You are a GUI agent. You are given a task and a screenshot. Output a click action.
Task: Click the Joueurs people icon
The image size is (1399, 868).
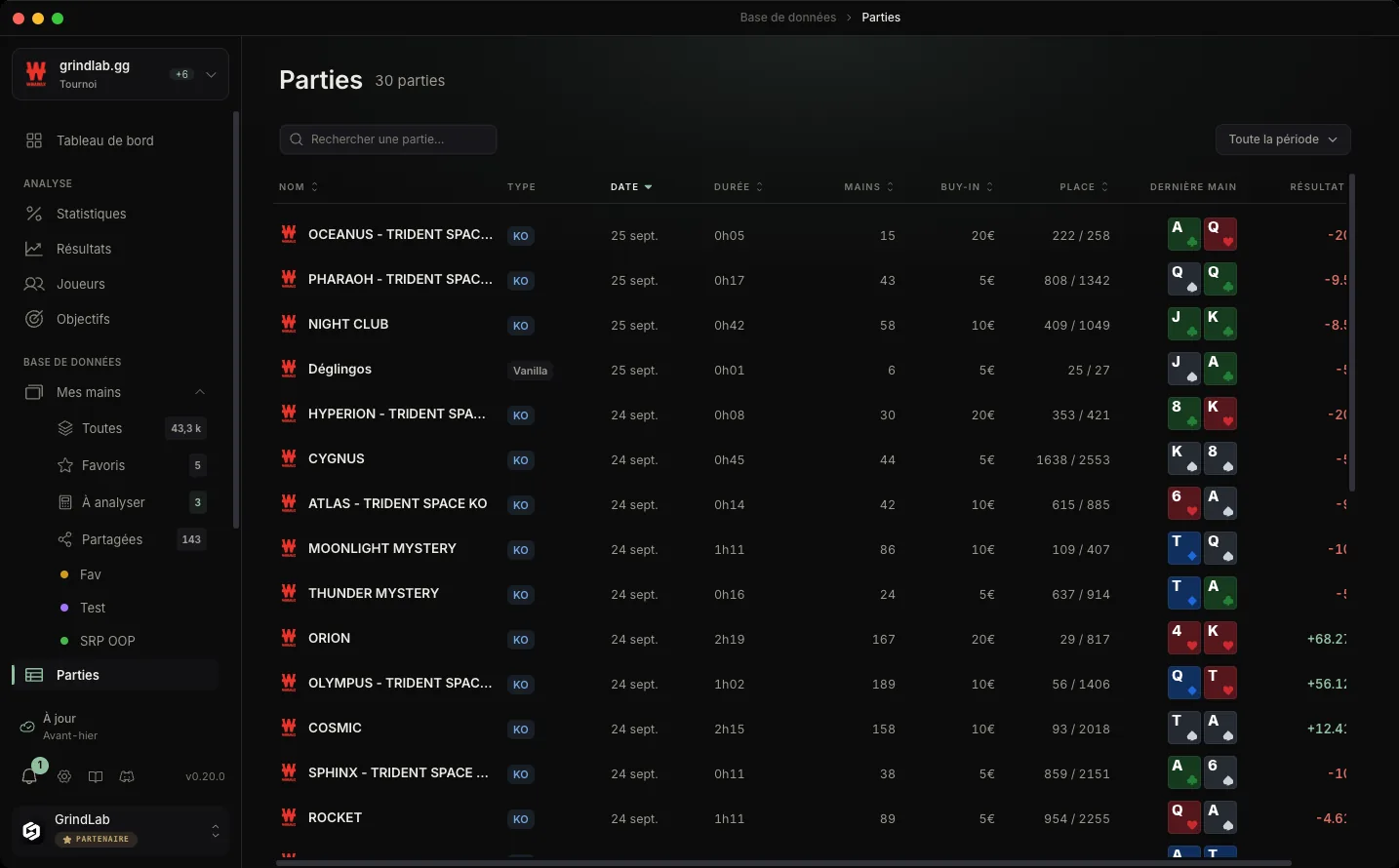[x=34, y=284]
